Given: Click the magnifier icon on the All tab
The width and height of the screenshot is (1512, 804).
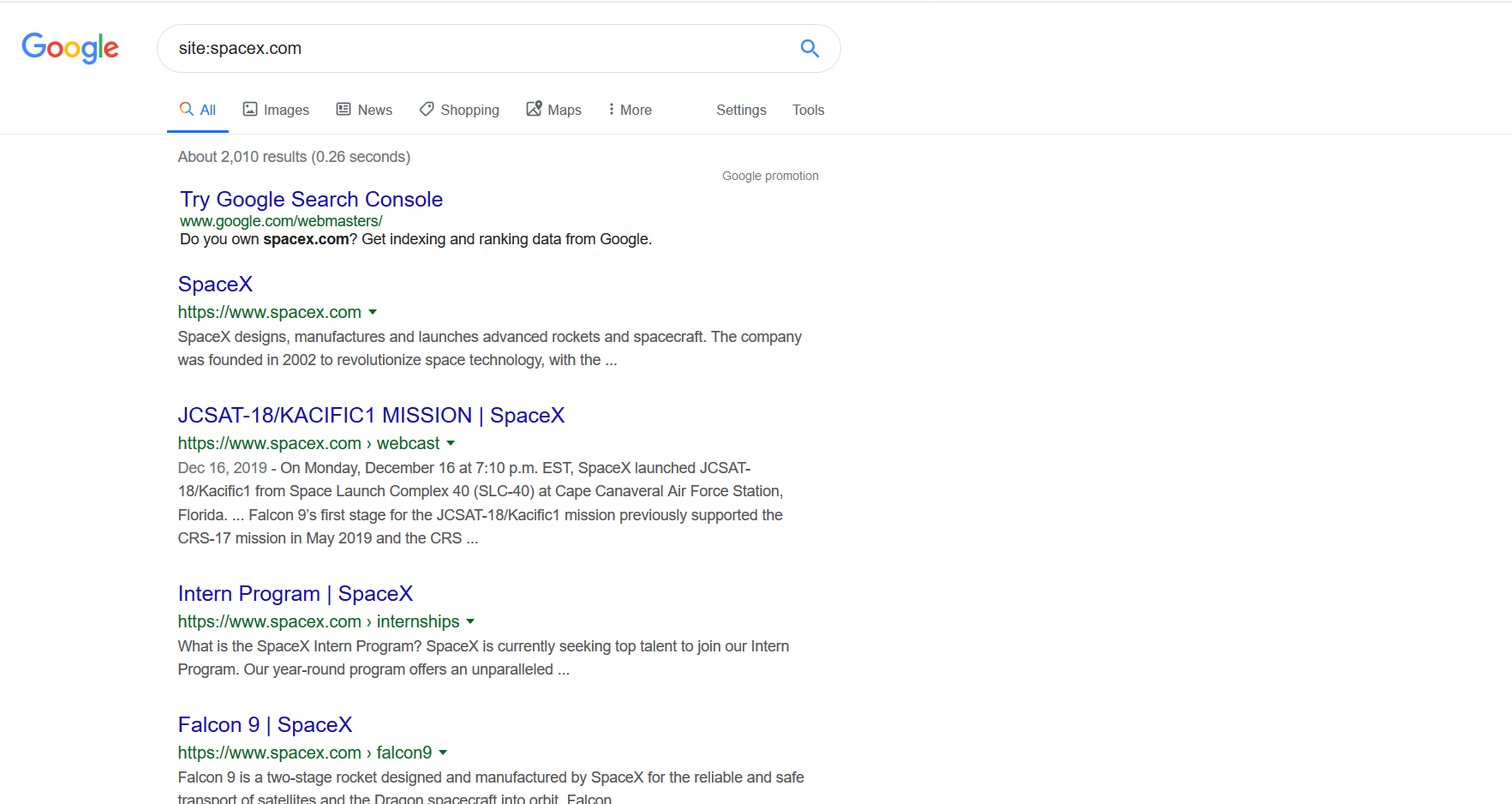Looking at the screenshot, I should 186,109.
